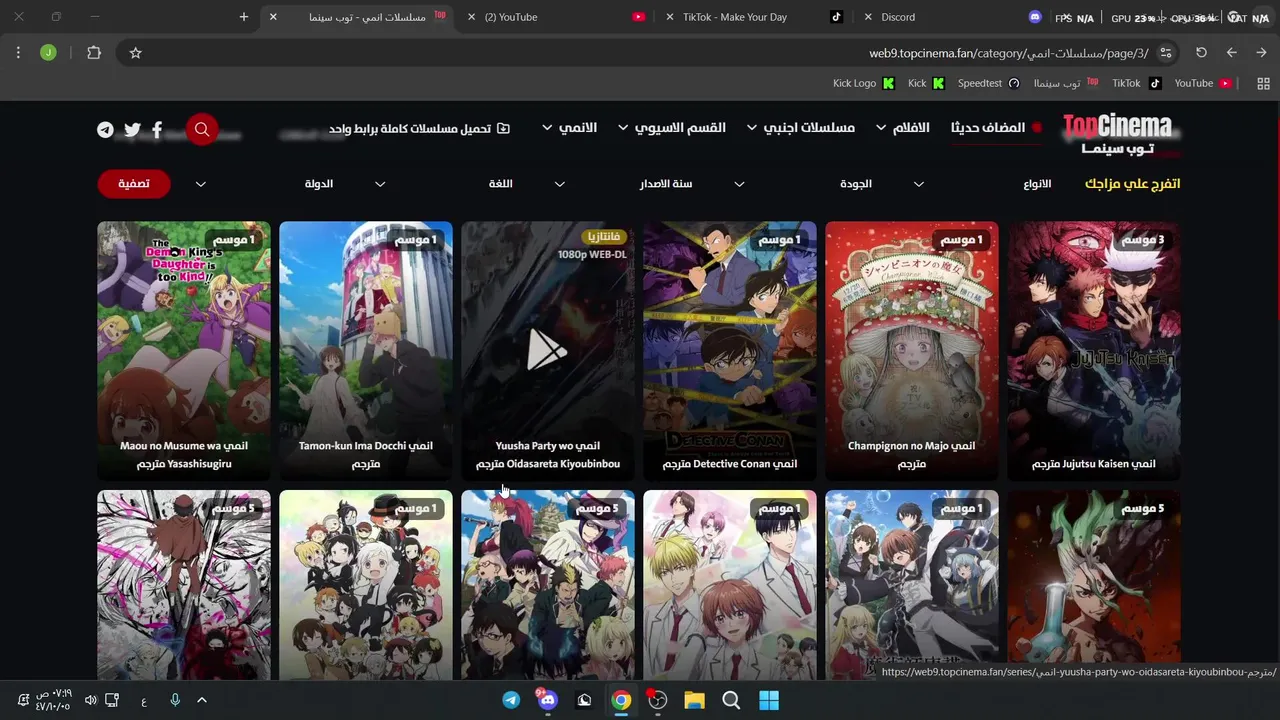
Task: Click the left-pointing arrow navigation button
Action: coord(1232,53)
